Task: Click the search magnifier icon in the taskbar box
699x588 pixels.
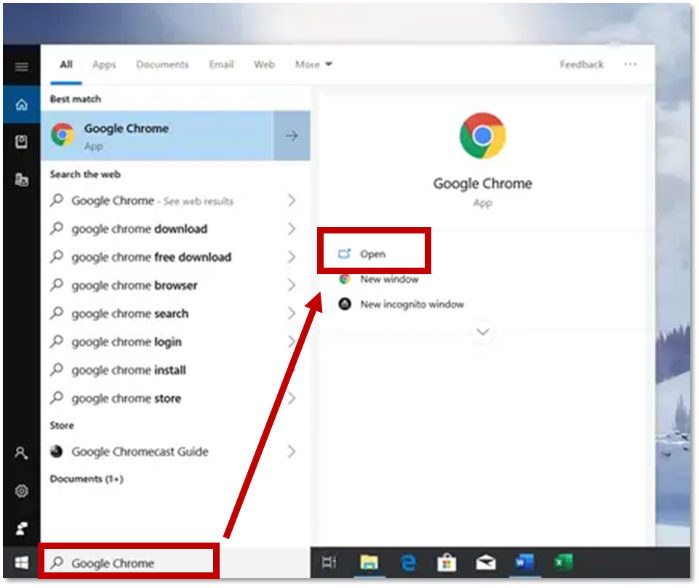Action: coord(57,563)
